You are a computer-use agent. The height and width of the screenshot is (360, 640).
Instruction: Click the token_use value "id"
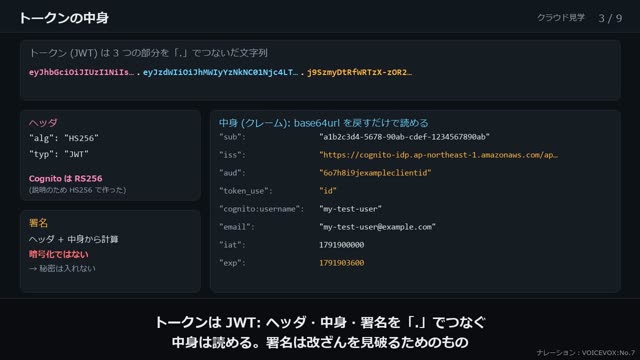click(328, 191)
